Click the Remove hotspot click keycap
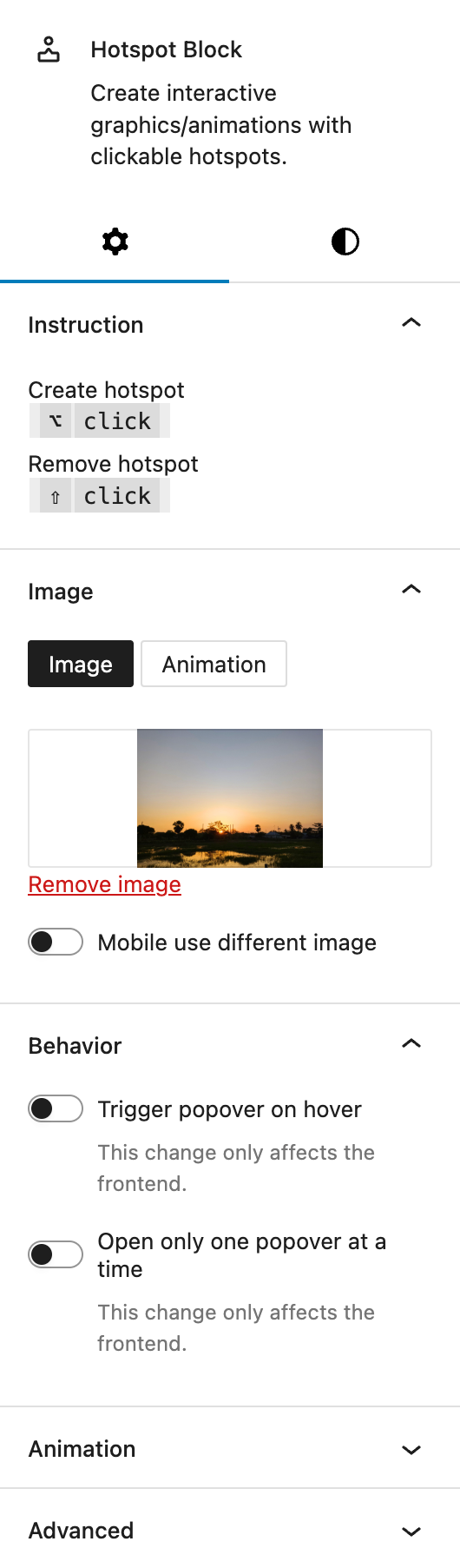Viewport: 460px width, 1568px height. (x=117, y=496)
